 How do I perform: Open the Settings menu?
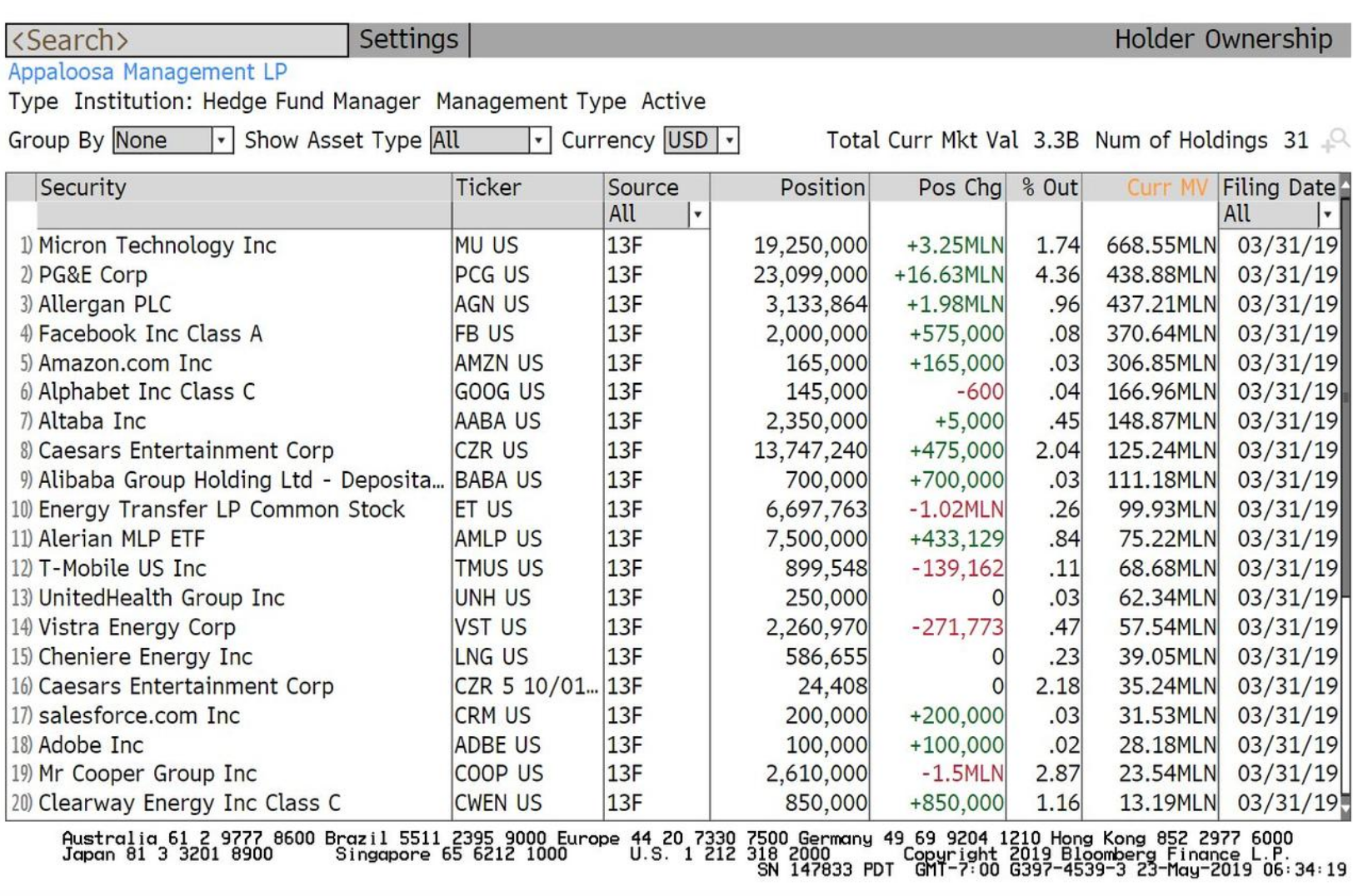point(408,40)
